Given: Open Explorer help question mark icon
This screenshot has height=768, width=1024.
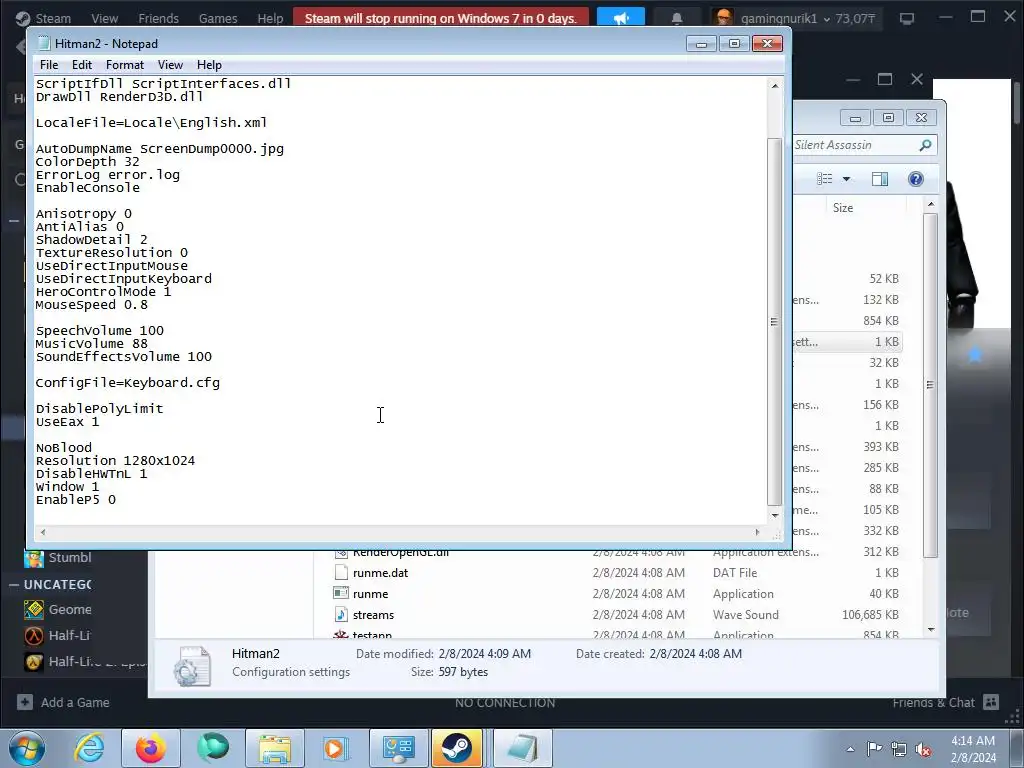Looking at the screenshot, I should [916, 179].
